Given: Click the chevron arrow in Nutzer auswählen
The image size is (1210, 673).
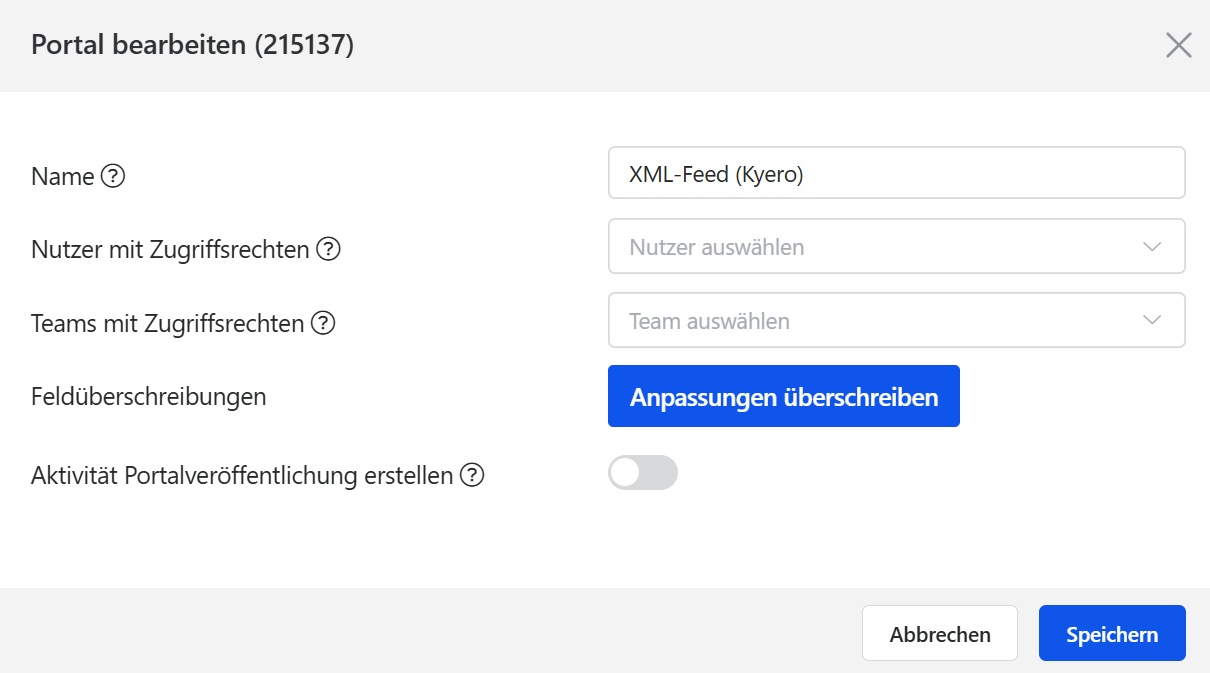Looking at the screenshot, I should click(x=1152, y=247).
